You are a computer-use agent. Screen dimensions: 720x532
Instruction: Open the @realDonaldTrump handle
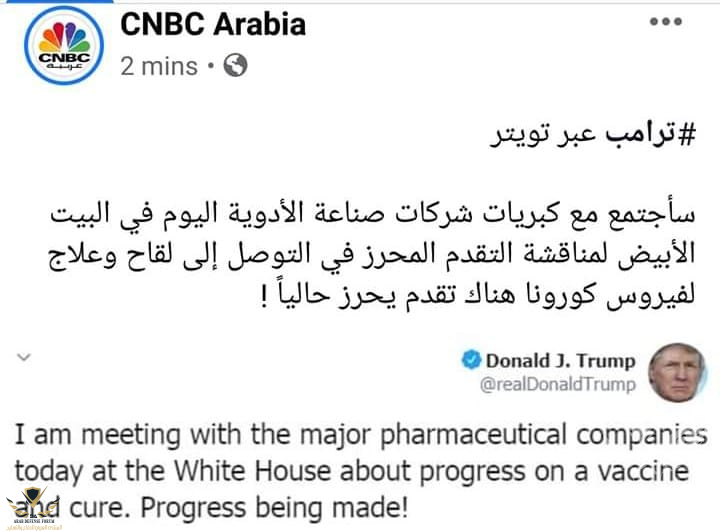click(558, 384)
